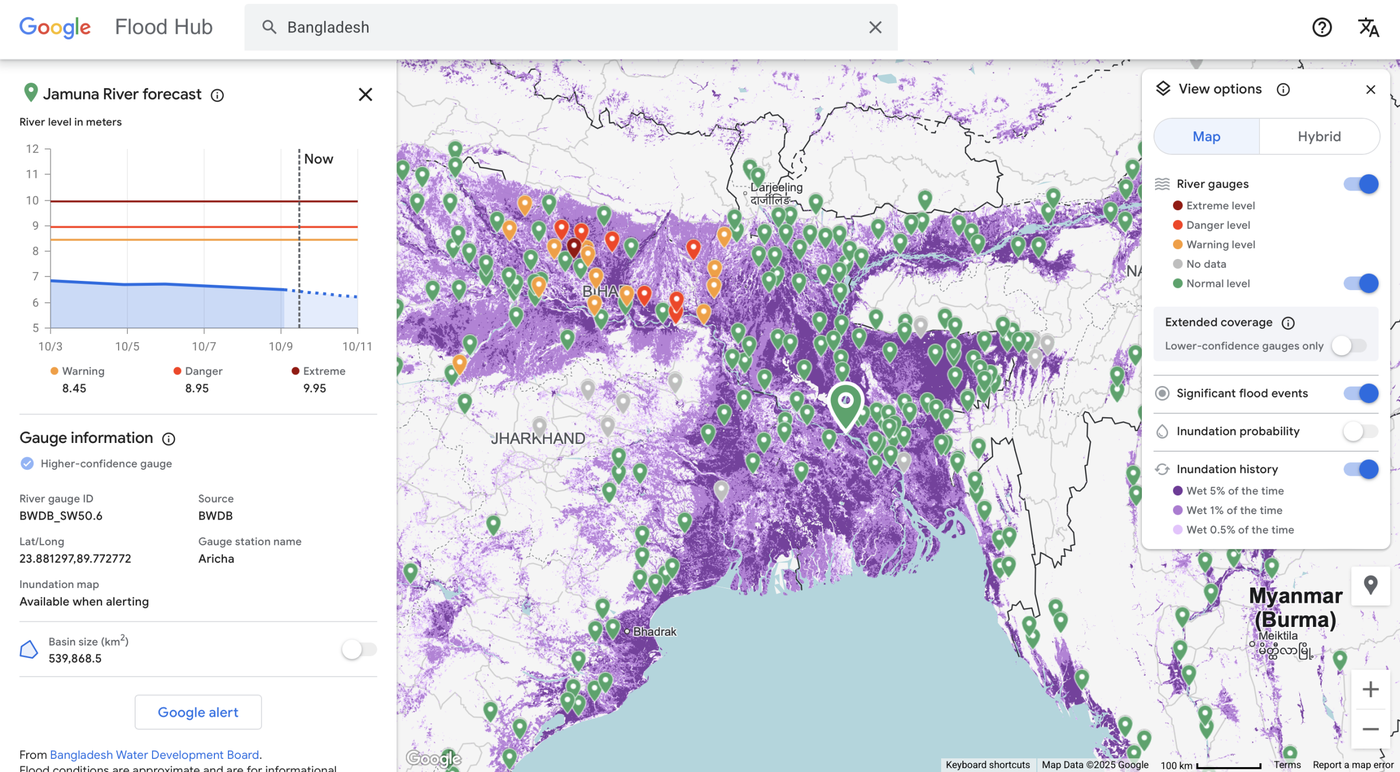This screenshot has height=772, width=1400.
Task: Zoom in on the map
Action: [x=1370, y=689]
